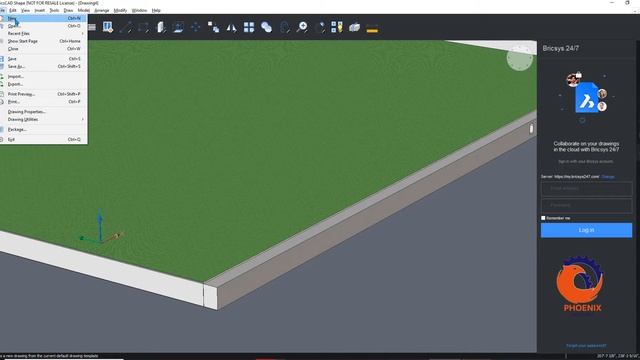Viewport: 640px width, 360px height.
Task: Select Show Start Page menu entry
Action: click(x=44, y=41)
